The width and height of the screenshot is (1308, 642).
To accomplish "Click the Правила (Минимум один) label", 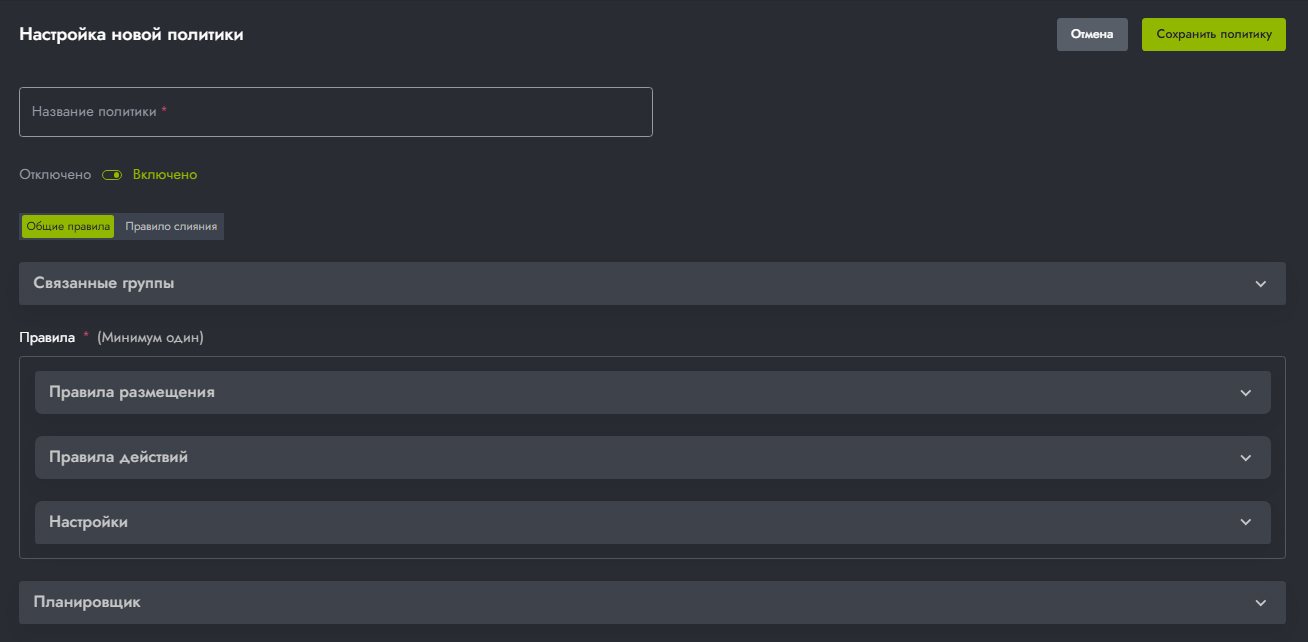I will click(111, 338).
